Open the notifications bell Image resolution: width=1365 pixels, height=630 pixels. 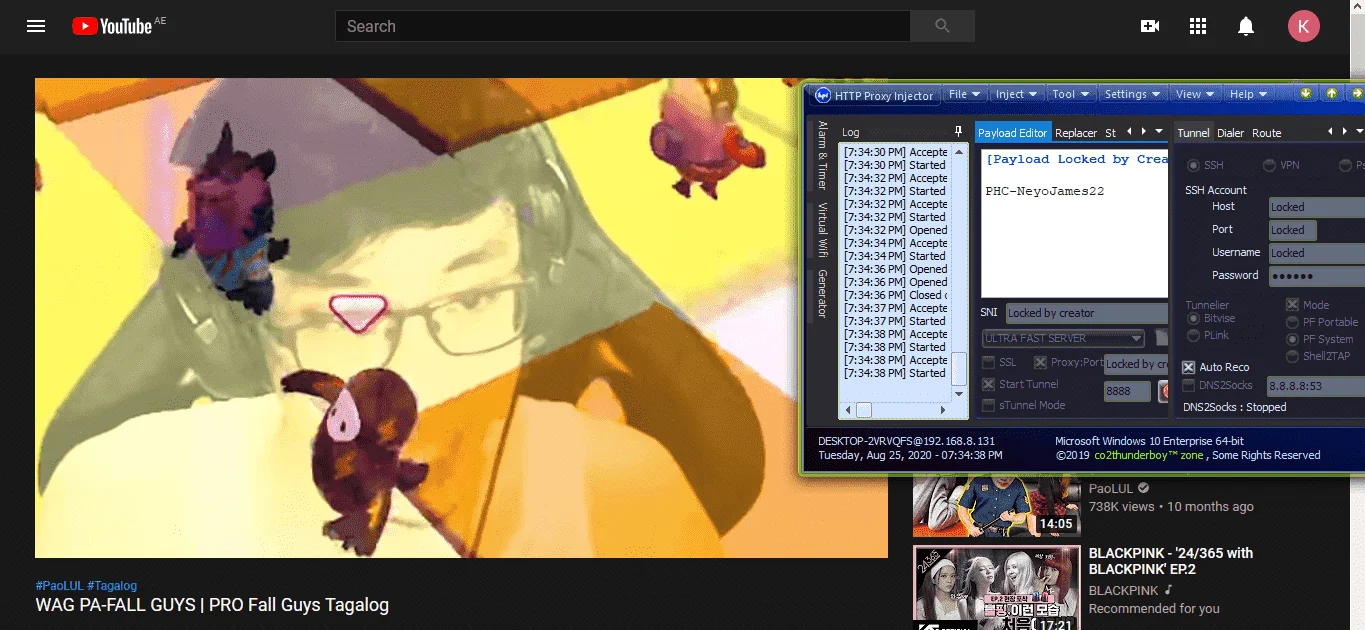coord(1246,26)
